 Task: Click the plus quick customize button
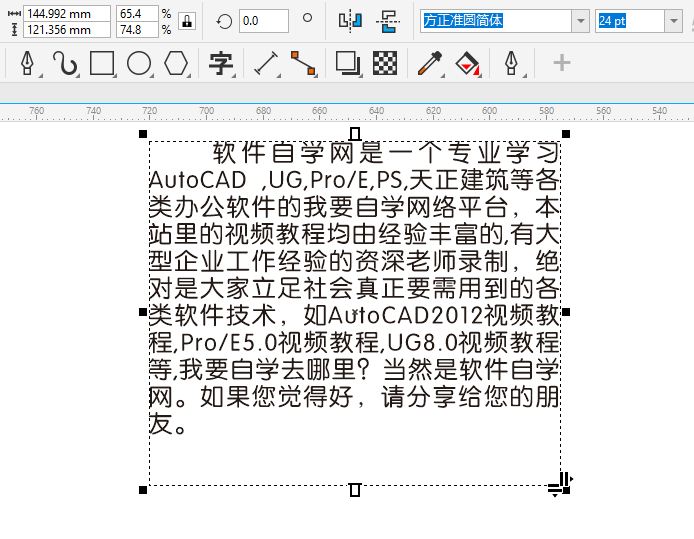(562, 63)
